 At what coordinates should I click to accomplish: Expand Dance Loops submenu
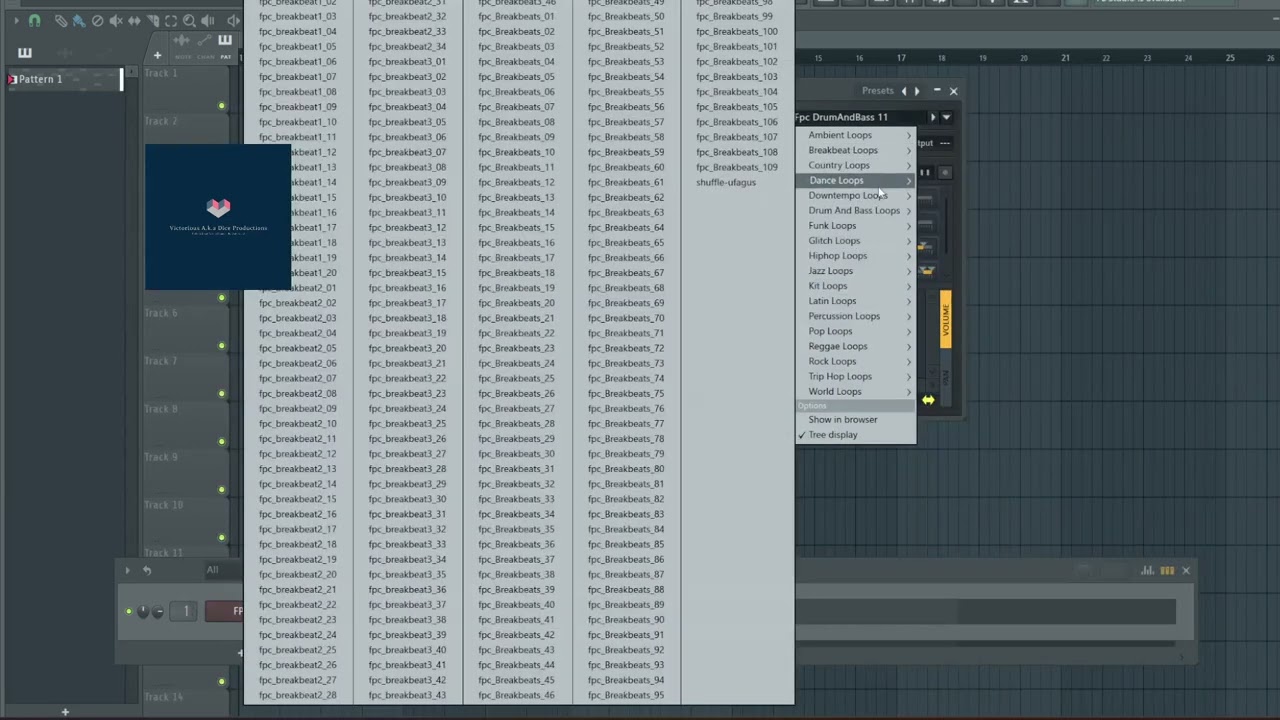[x=856, y=180]
